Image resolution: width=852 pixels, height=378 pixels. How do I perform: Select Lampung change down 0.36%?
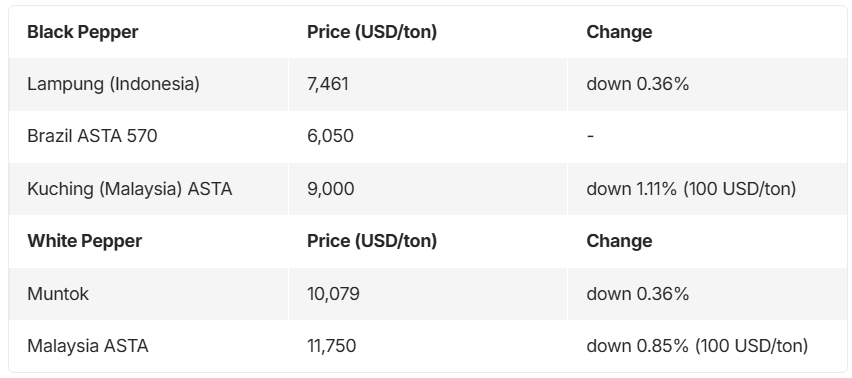637,84
